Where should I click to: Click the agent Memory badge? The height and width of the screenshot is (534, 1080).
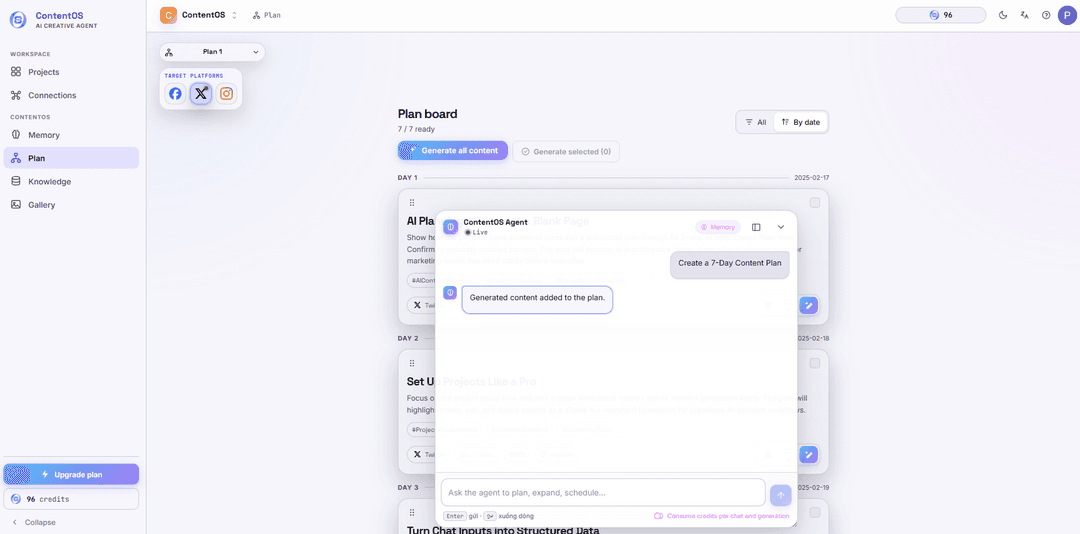click(718, 227)
